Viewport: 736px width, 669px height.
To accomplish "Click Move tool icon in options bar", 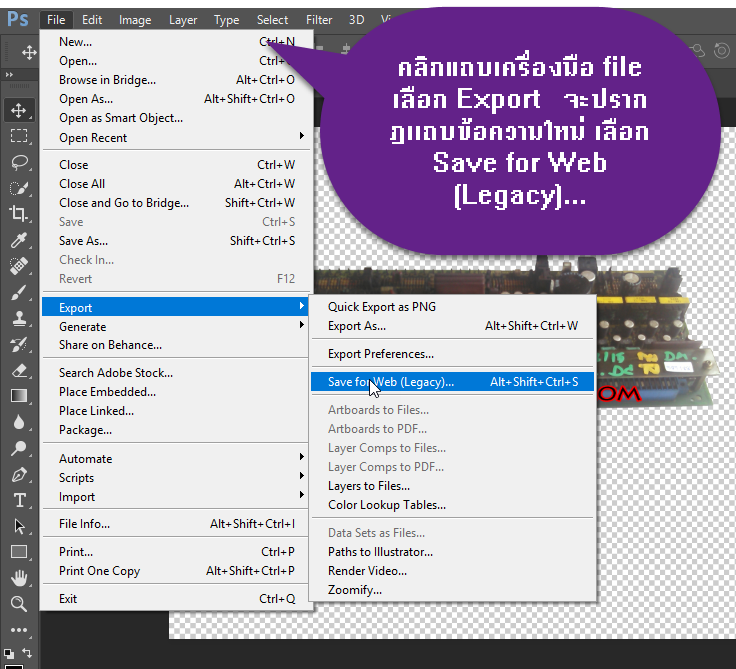I will point(29,52).
